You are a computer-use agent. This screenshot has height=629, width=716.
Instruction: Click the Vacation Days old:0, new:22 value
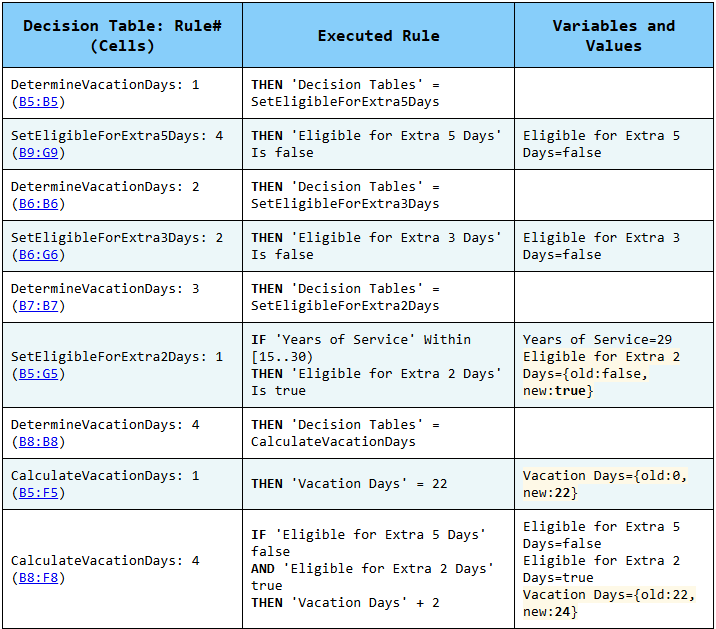(605, 484)
